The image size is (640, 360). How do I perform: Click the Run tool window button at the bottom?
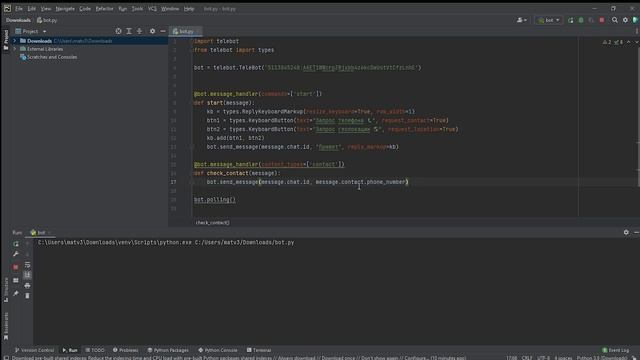70,350
